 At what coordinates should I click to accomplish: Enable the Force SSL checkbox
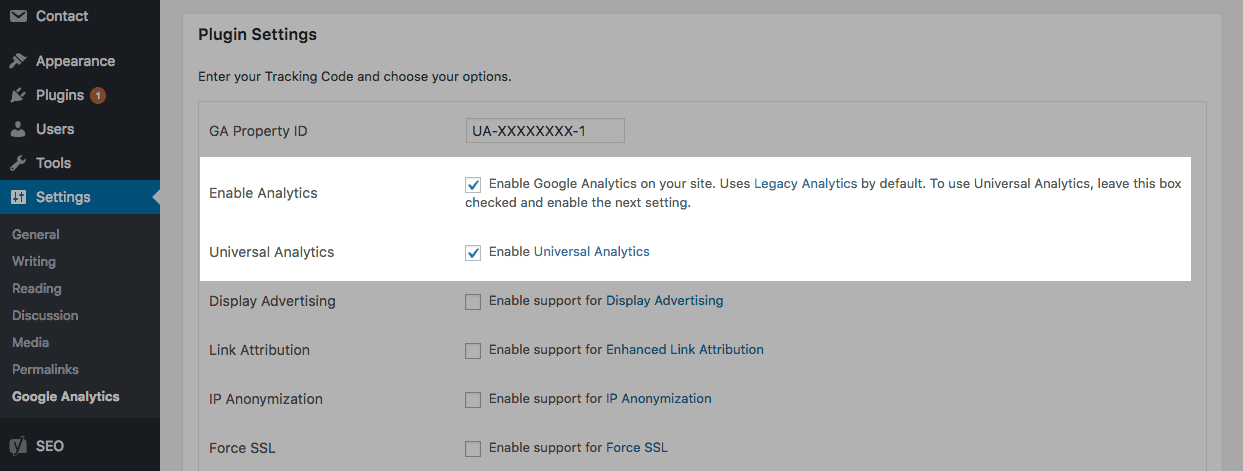[x=473, y=448]
